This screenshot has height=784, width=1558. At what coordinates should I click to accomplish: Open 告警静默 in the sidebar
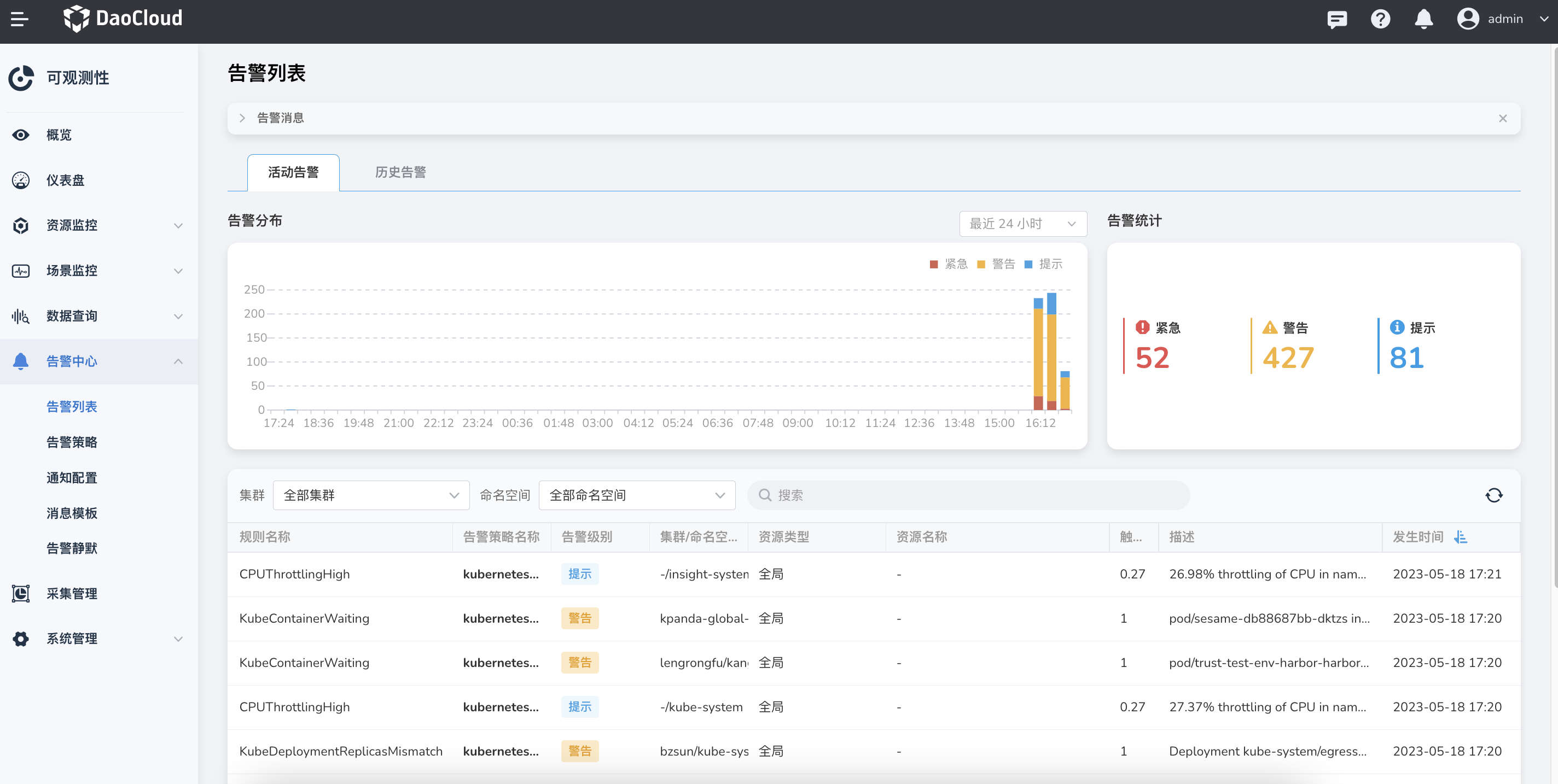coord(72,549)
